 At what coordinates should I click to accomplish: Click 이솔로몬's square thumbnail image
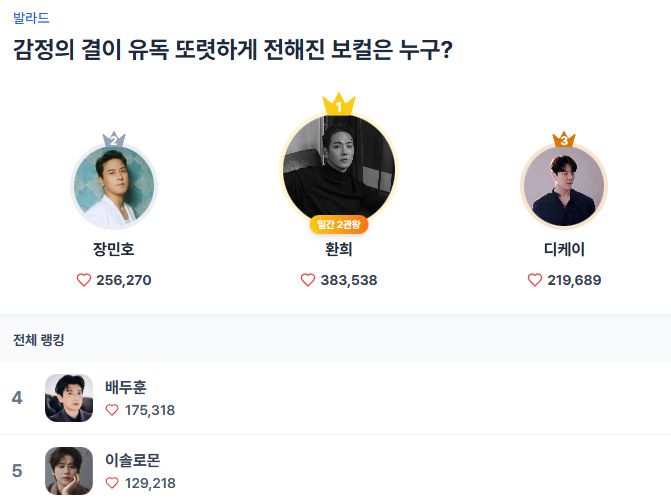pyautogui.click(x=69, y=471)
